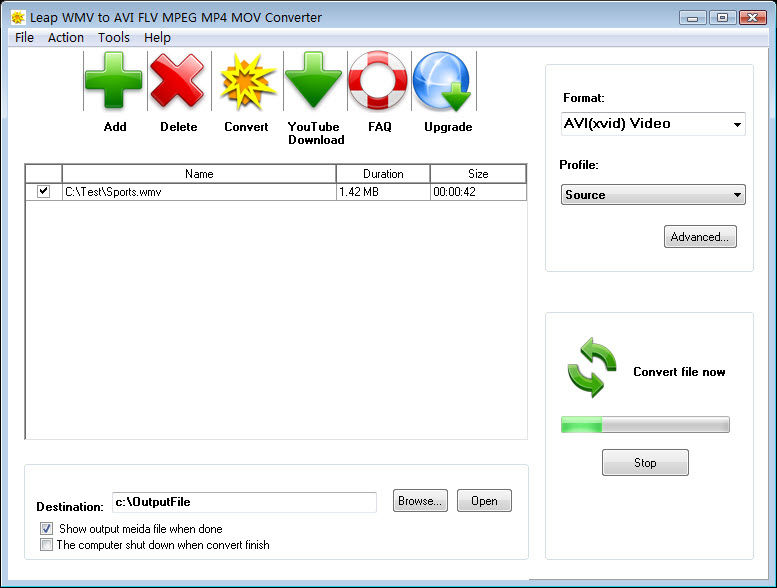Sort by the Name column header
777x588 pixels.
[199, 174]
